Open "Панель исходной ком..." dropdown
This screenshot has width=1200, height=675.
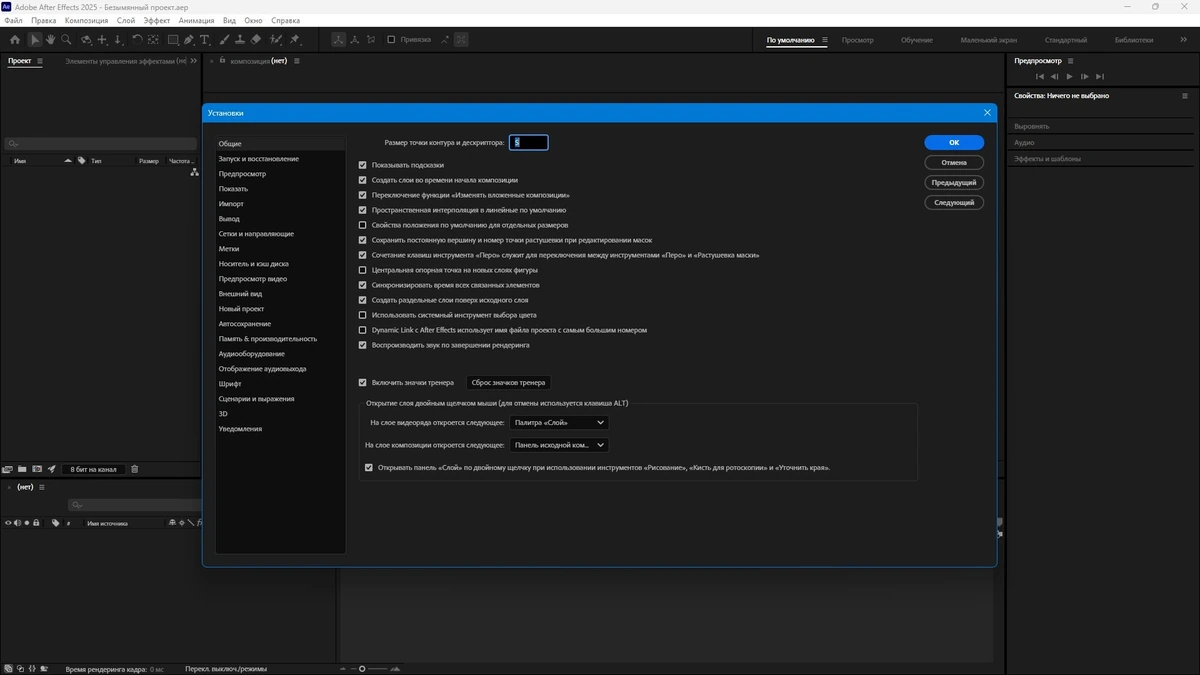(x=559, y=445)
